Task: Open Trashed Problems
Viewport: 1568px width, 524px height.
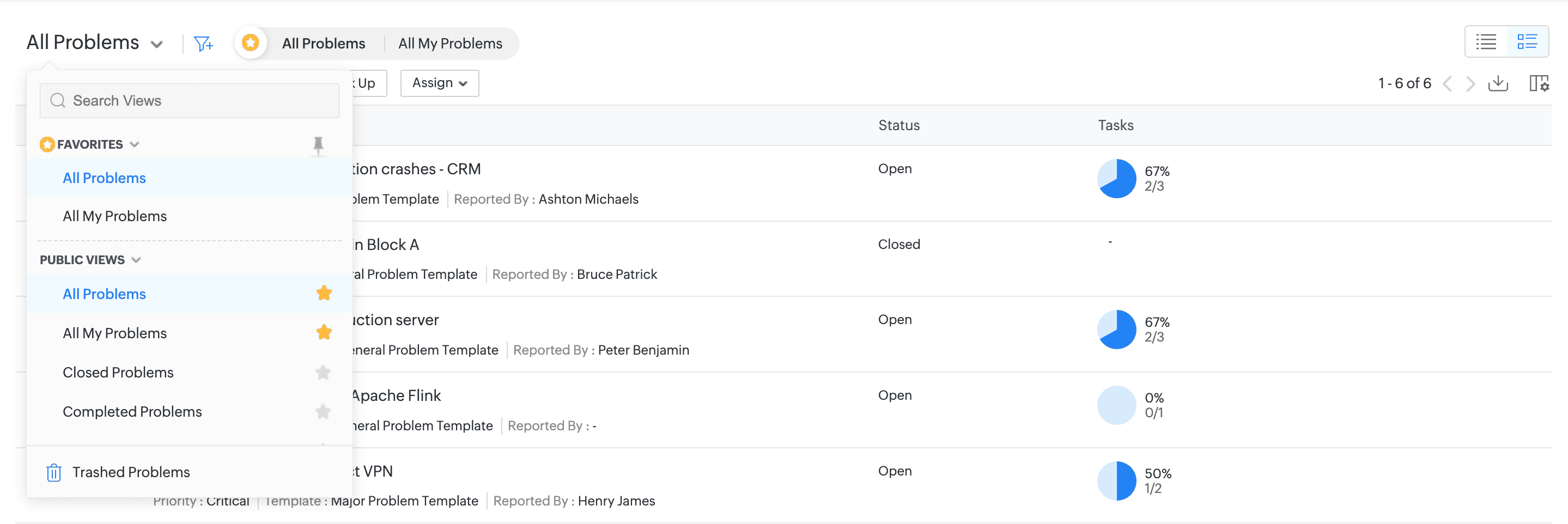Action: (x=131, y=472)
